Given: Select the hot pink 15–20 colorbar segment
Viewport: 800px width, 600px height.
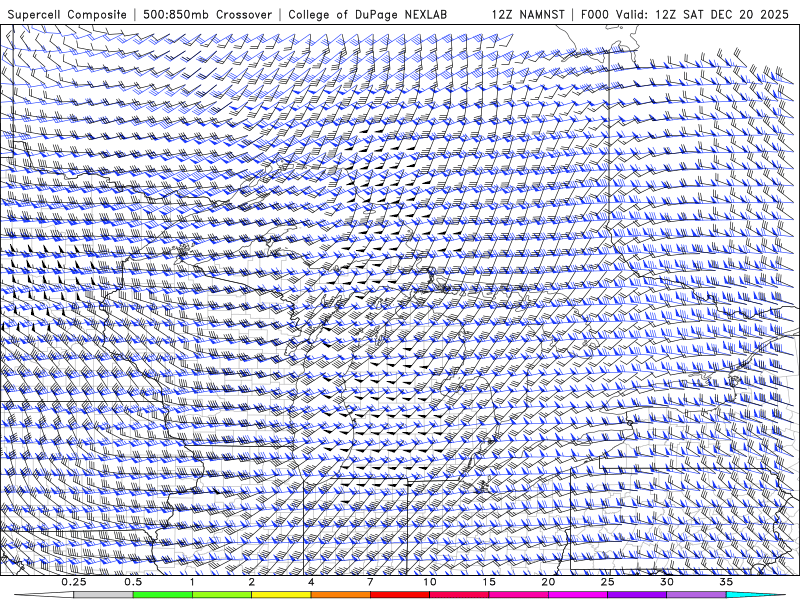Looking at the screenshot, I should (x=518, y=595).
